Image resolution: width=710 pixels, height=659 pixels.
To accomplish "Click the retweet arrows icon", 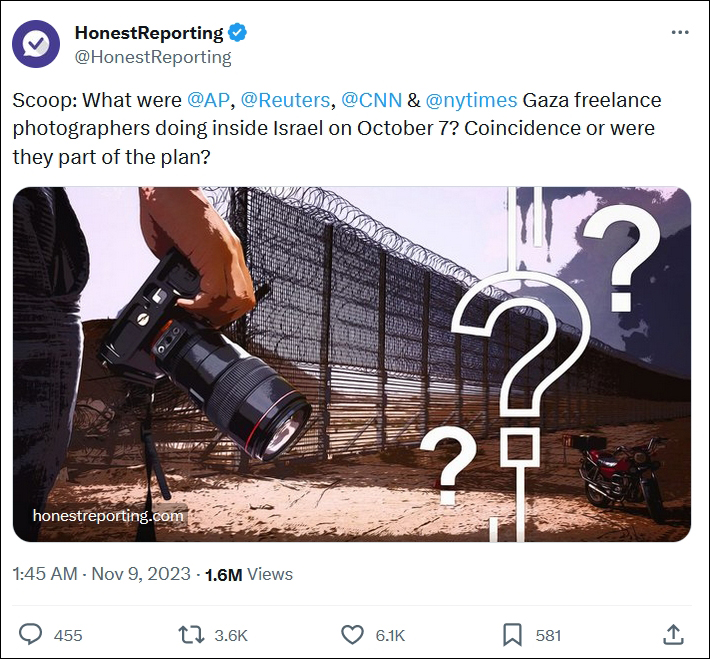I will (191, 635).
